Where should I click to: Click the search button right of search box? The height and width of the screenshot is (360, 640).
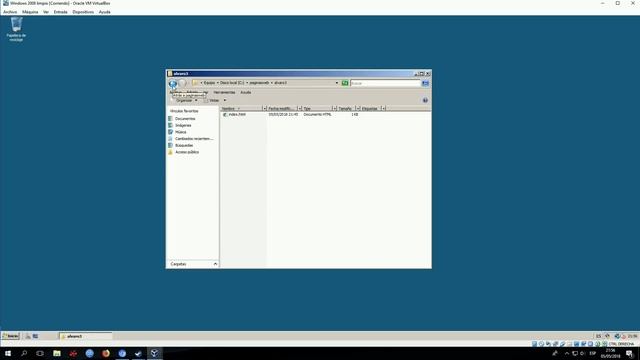[425, 83]
